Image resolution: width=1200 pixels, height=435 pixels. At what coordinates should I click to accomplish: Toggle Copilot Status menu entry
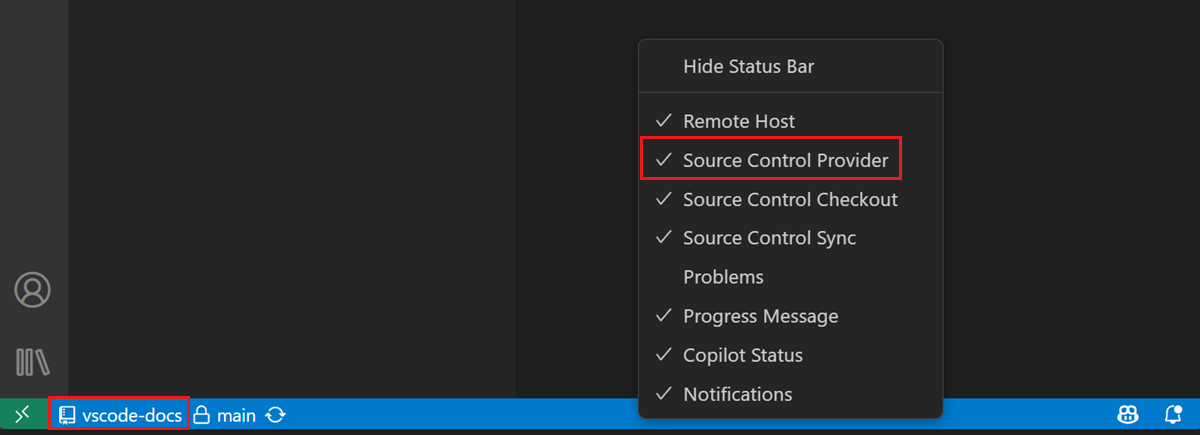[742, 355]
